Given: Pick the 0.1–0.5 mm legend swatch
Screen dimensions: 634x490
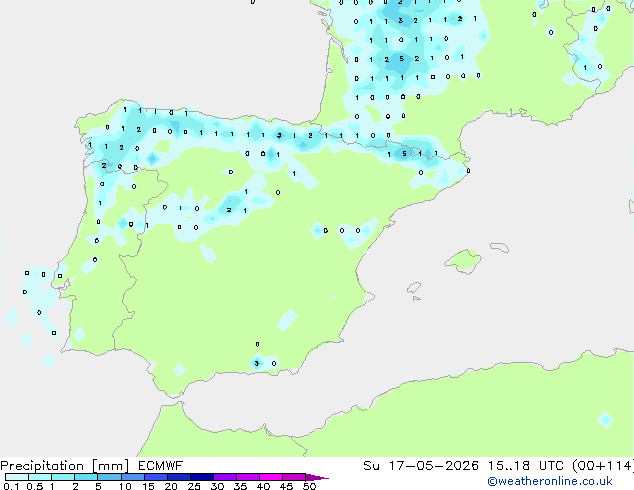Looking at the screenshot, I should pyautogui.click(x=17, y=477).
